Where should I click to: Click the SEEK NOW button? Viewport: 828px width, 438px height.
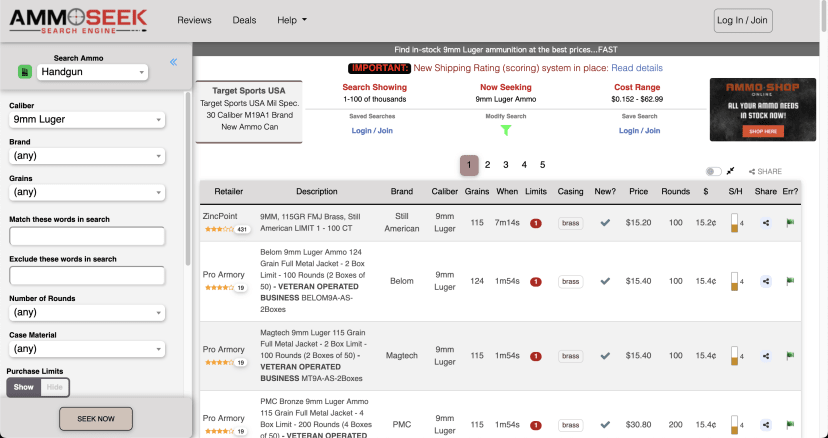click(96, 419)
